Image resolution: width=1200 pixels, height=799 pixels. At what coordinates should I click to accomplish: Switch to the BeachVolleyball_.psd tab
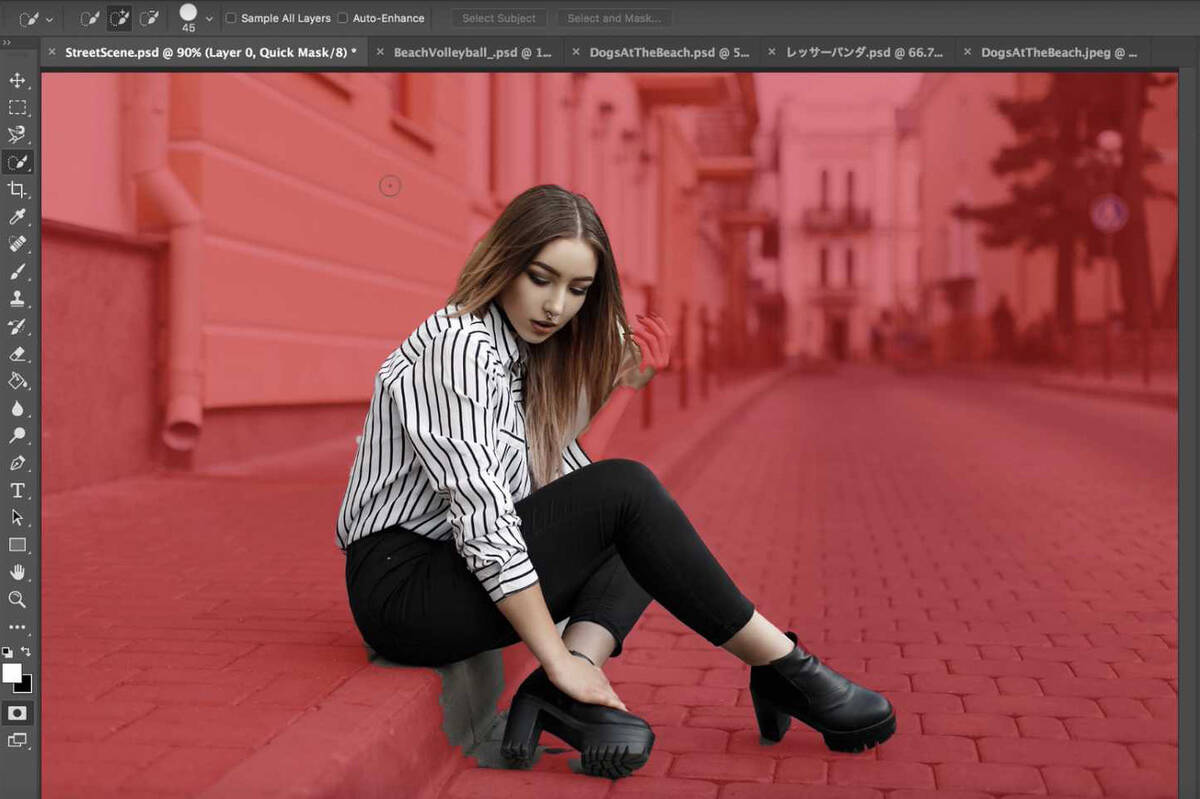pos(472,52)
